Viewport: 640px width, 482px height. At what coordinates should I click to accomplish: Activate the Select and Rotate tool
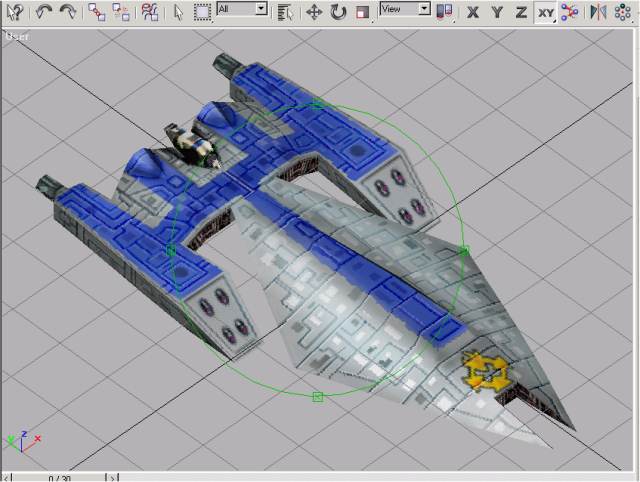tap(338, 12)
